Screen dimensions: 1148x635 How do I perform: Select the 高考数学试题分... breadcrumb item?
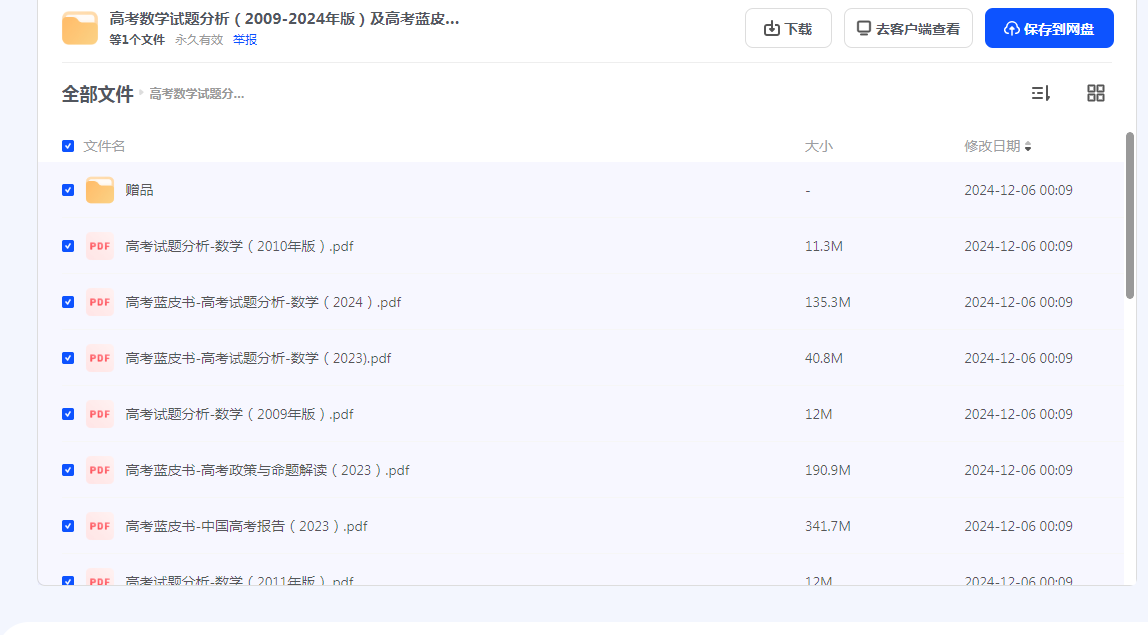coord(196,94)
